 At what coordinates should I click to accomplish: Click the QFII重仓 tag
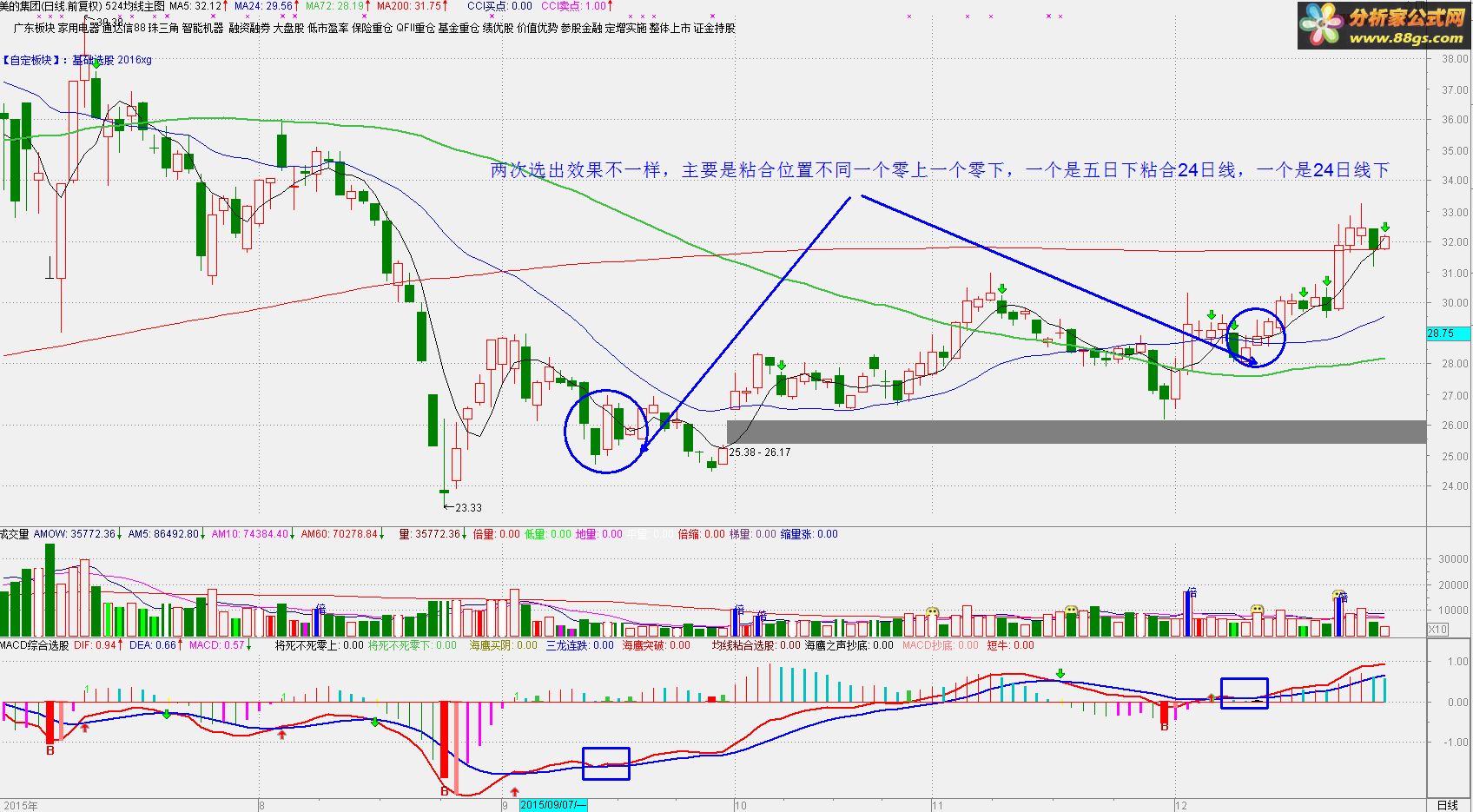coord(415,28)
